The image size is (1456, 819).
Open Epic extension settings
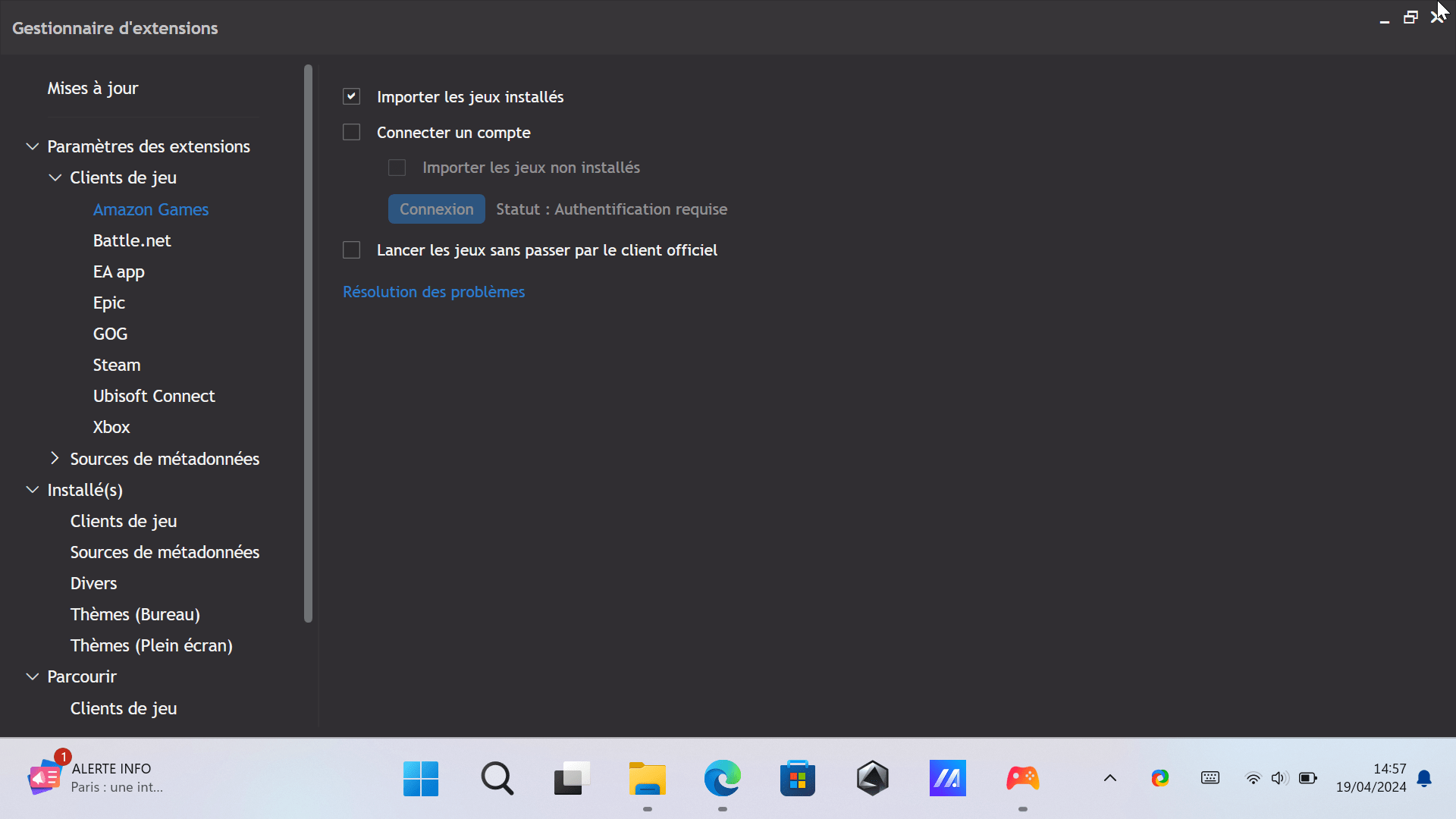108,303
